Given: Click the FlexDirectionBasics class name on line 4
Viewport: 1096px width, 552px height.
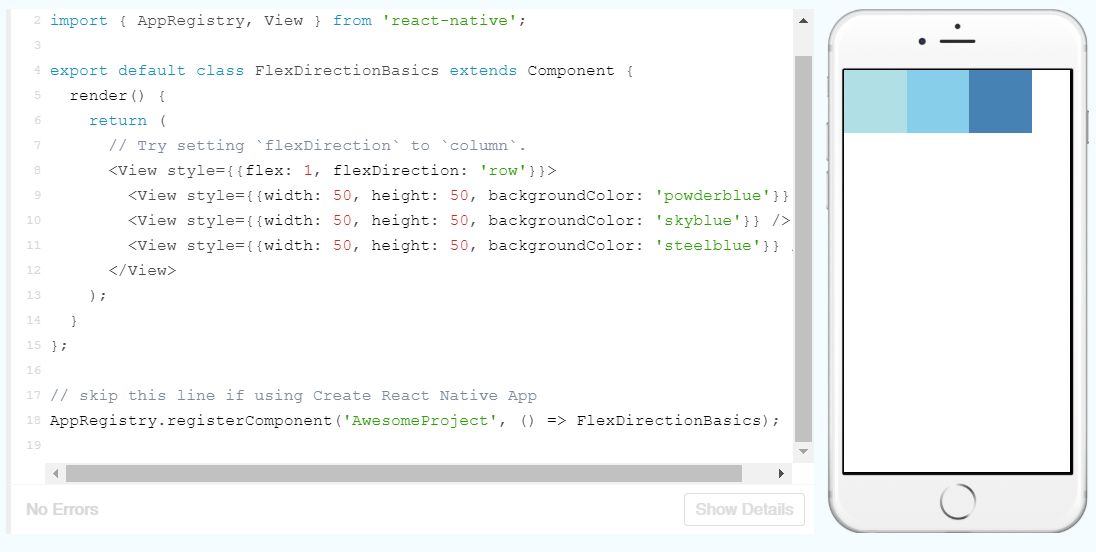Looking at the screenshot, I should [347, 70].
